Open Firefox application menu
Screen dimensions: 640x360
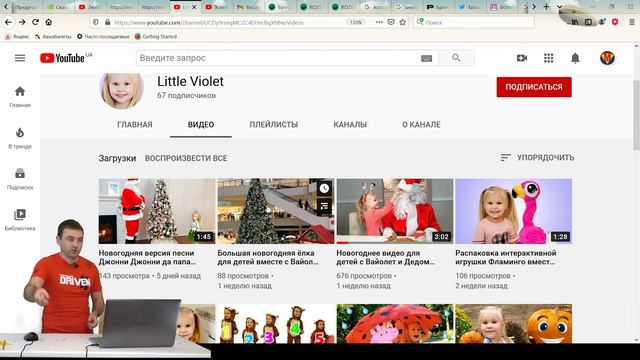coord(632,22)
